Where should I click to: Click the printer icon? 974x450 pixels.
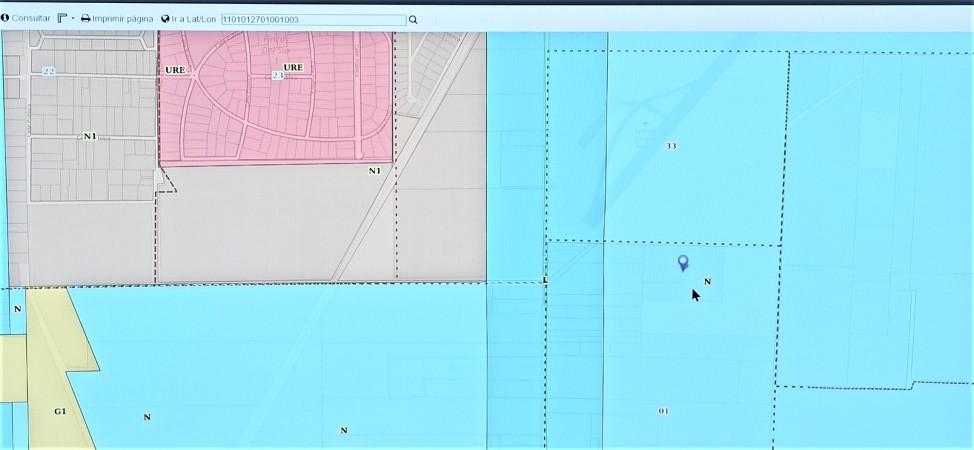click(x=85, y=19)
